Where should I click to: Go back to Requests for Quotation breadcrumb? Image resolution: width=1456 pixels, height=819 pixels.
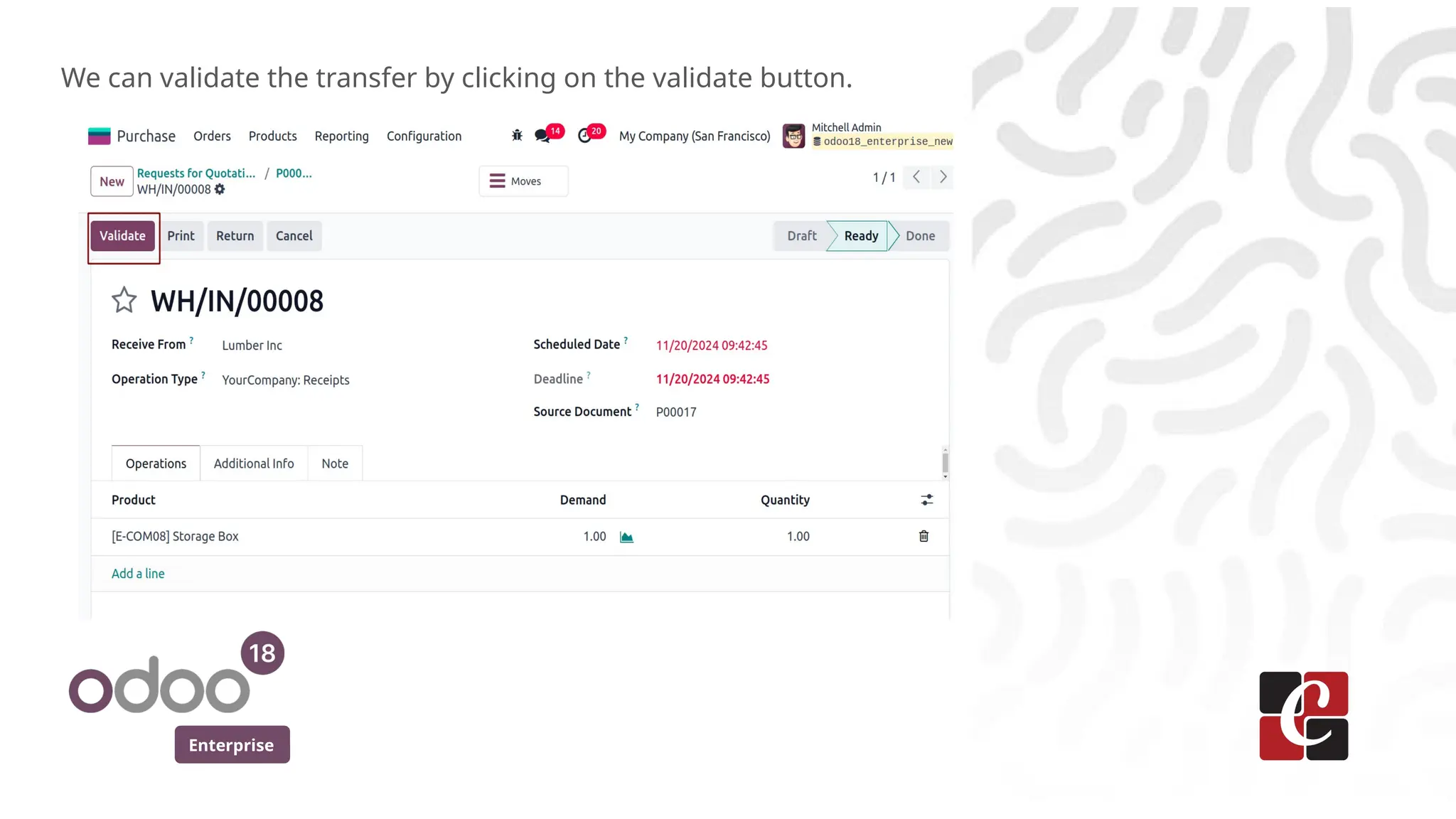[x=196, y=173]
